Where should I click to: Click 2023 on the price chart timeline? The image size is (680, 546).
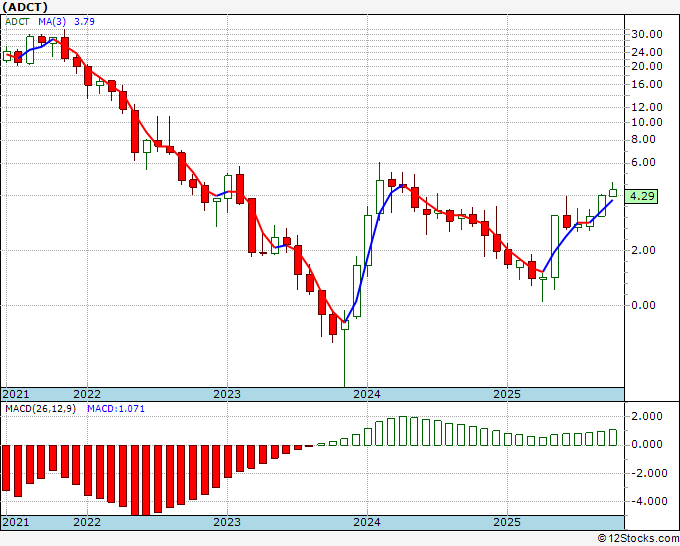227,394
